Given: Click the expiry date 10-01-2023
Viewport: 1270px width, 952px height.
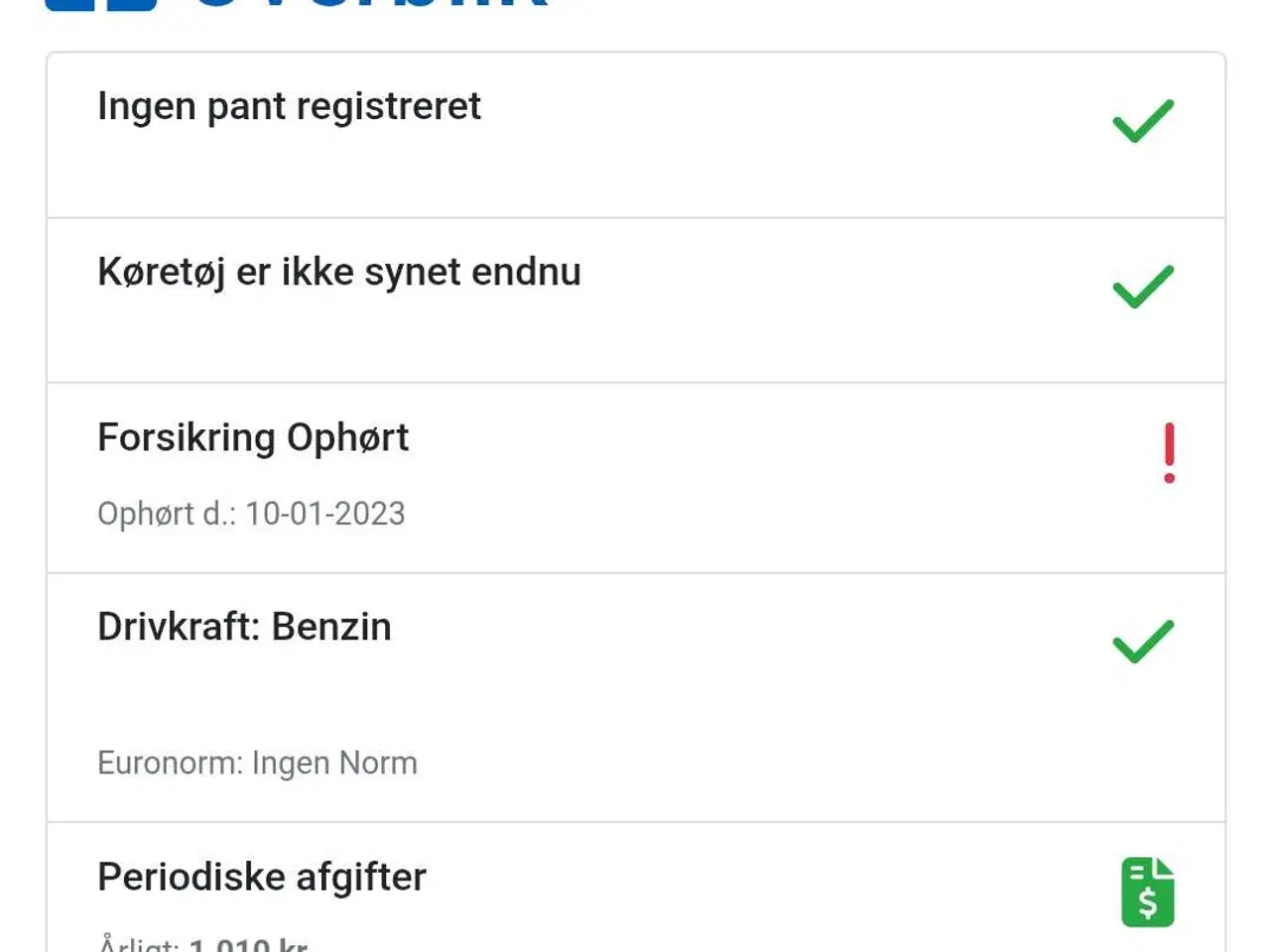Looking at the screenshot, I should (325, 514).
